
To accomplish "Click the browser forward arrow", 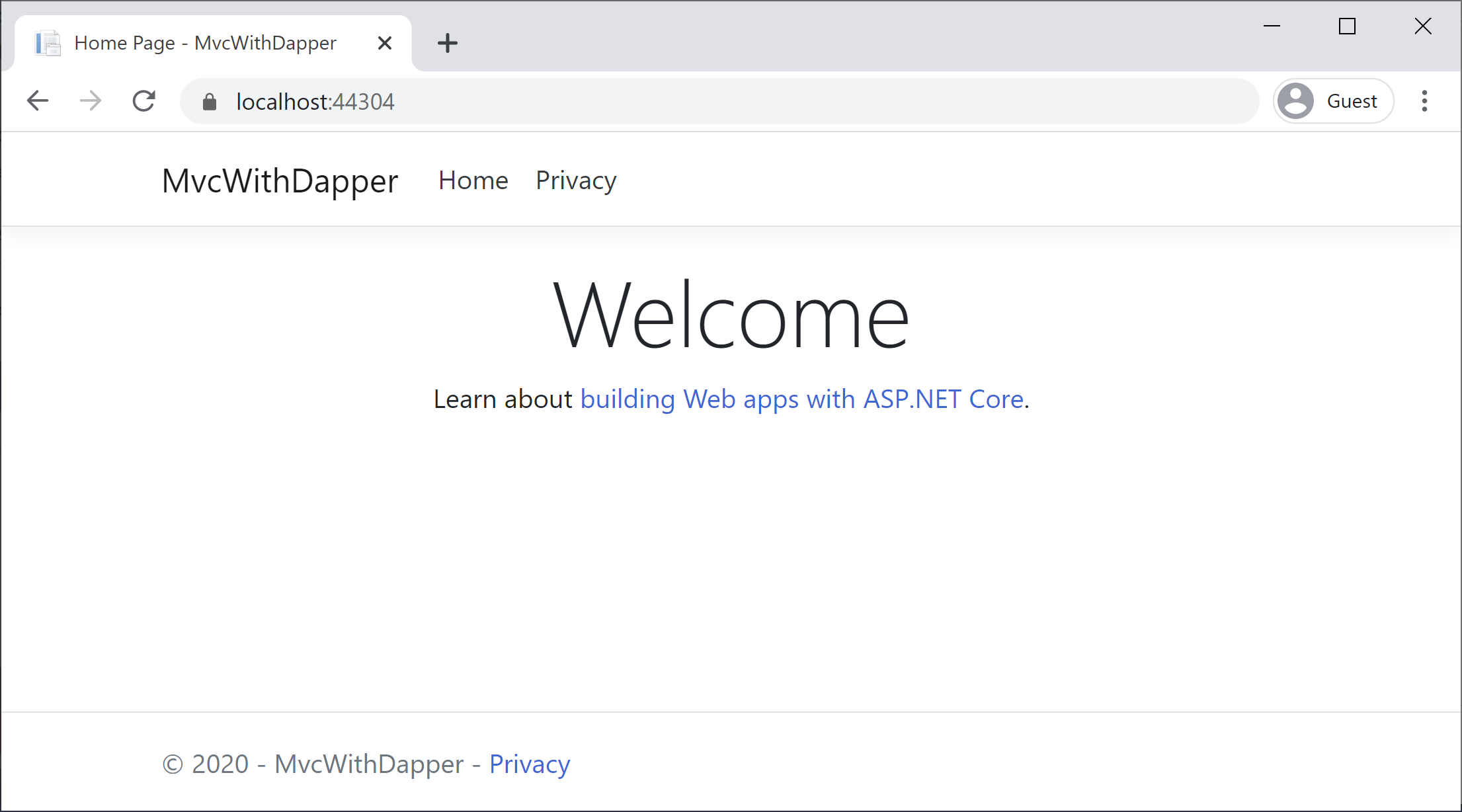I will pyautogui.click(x=91, y=101).
